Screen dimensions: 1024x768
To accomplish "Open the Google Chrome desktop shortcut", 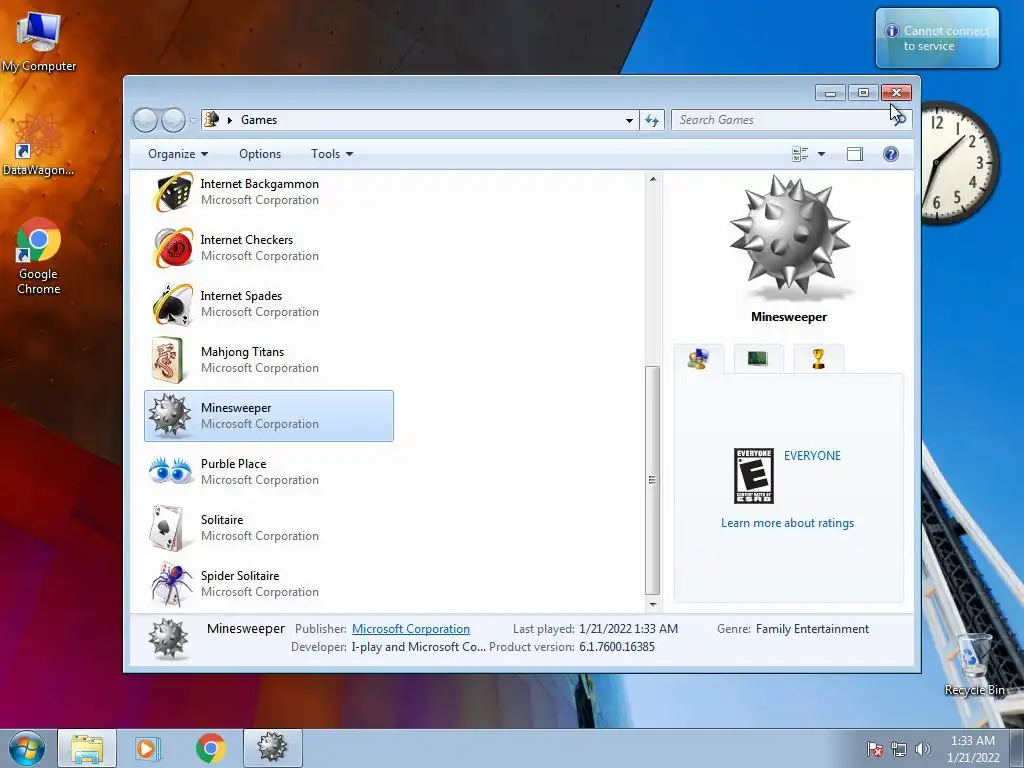I will (x=39, y=257).
